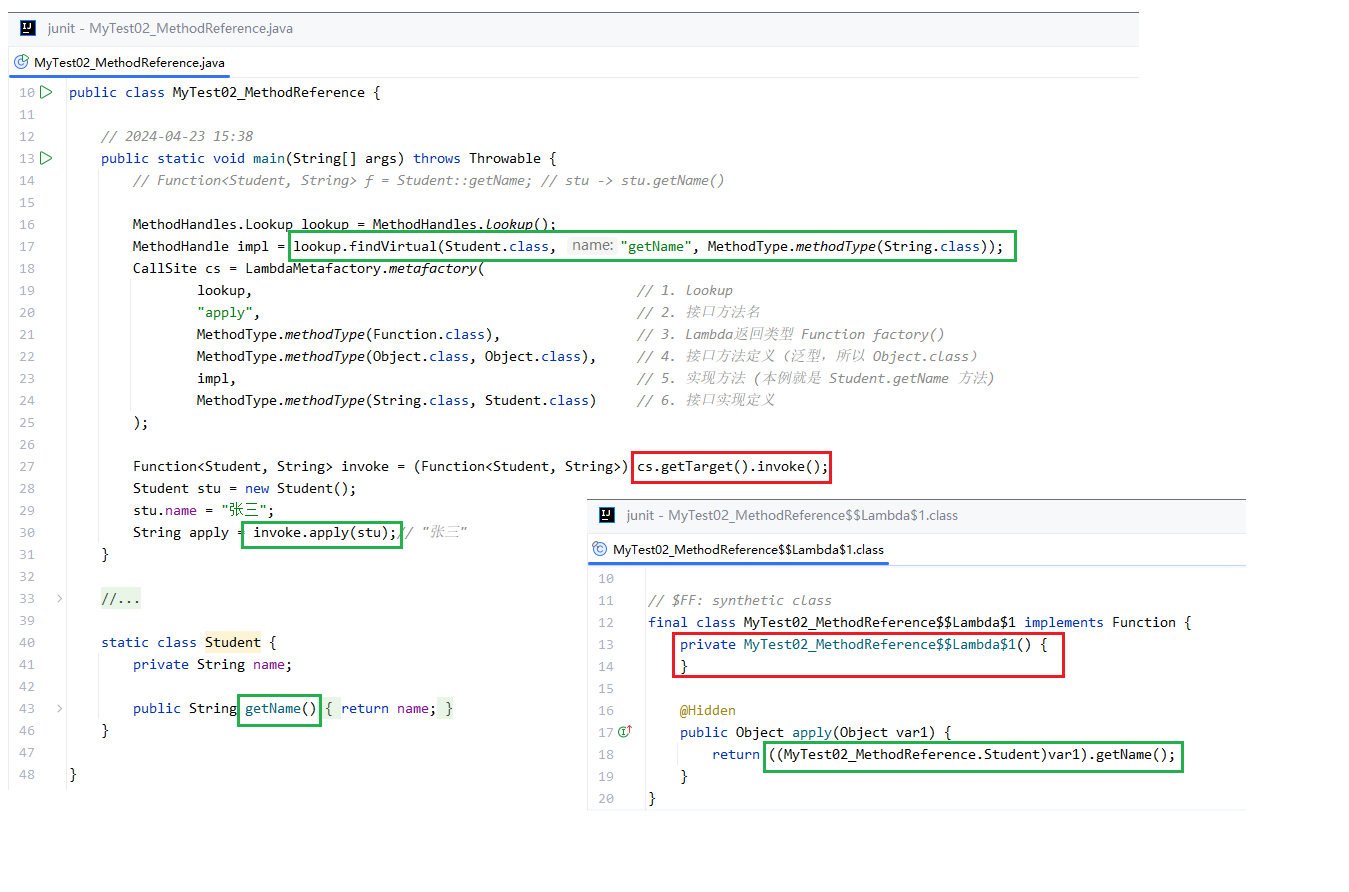Click "MethodHandles.Lookup" type on line 16
The width and height of the screenshot is (1349, 892).
213,224
